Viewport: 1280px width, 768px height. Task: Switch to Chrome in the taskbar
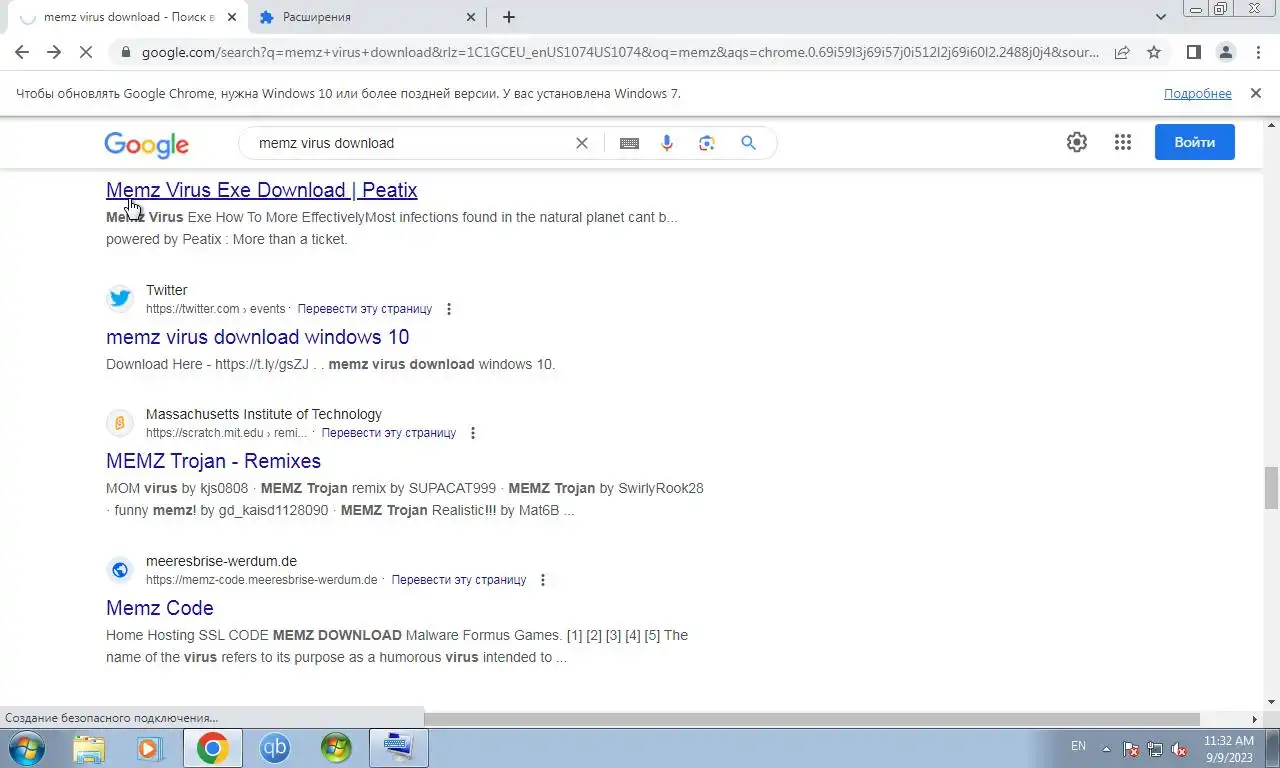click(212, 748)
